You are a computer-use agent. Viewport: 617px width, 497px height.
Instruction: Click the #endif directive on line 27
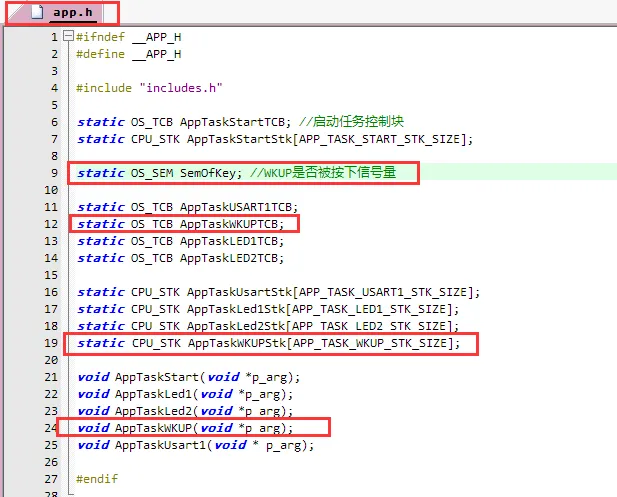(x=96, y=479)
